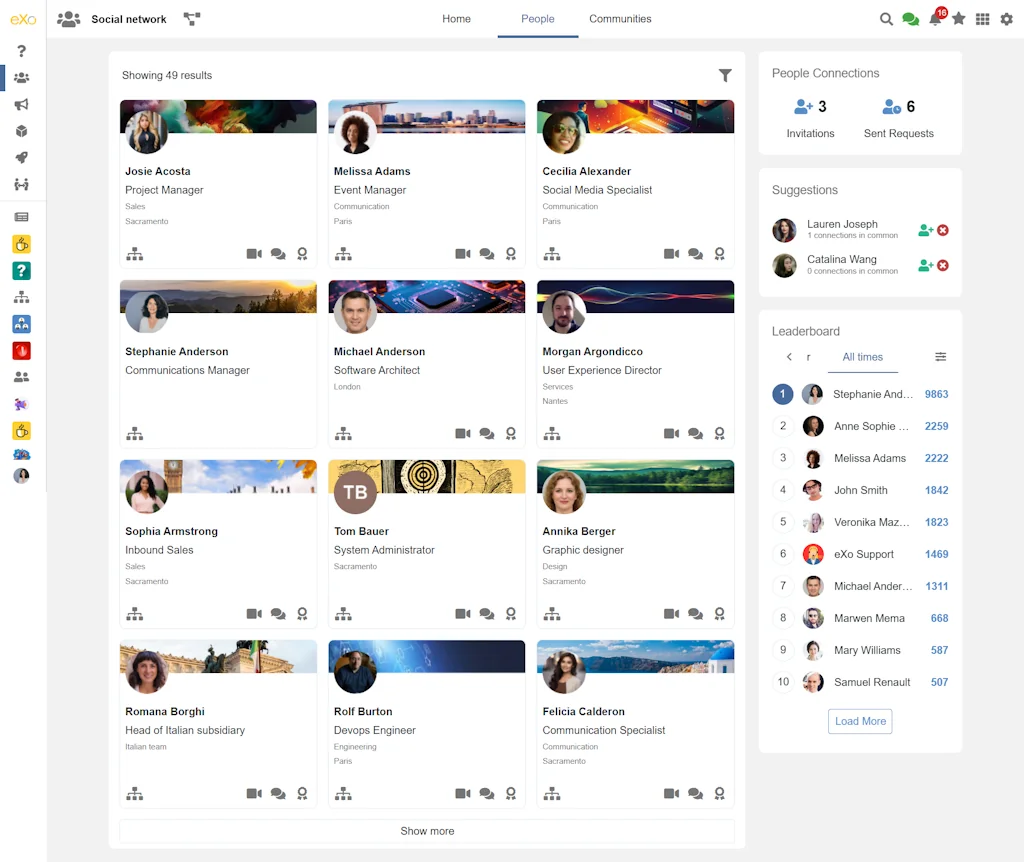Adjust the leaderboard filter sliders control

tap(939, 357)
